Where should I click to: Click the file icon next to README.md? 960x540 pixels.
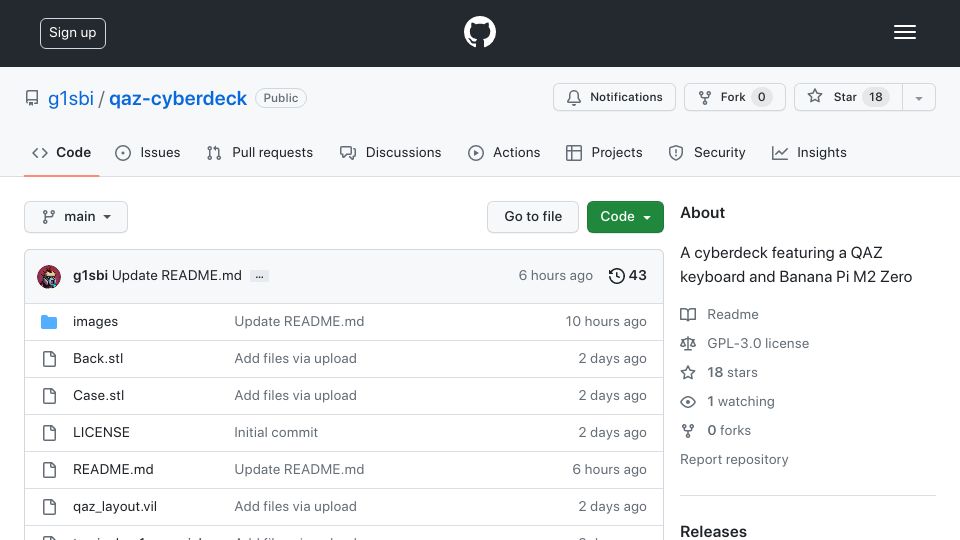(49, 470)
